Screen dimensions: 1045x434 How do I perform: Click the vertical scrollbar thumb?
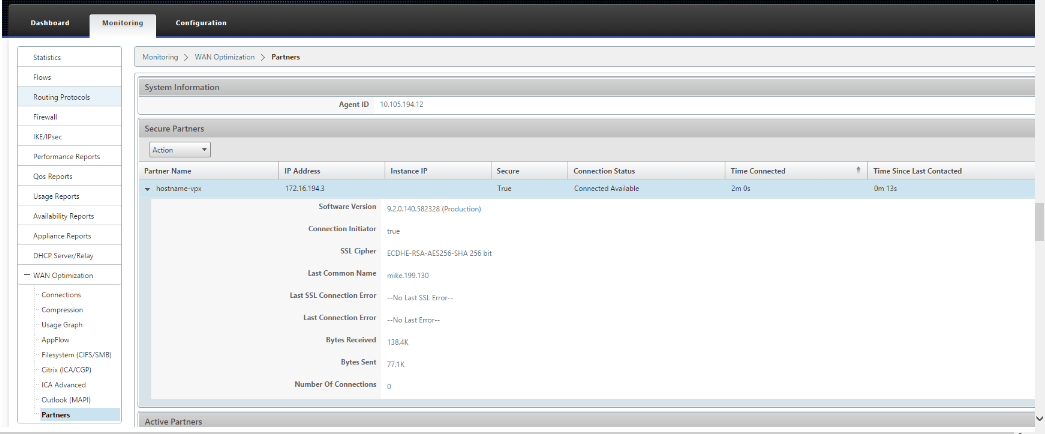tap(1040, 222)
